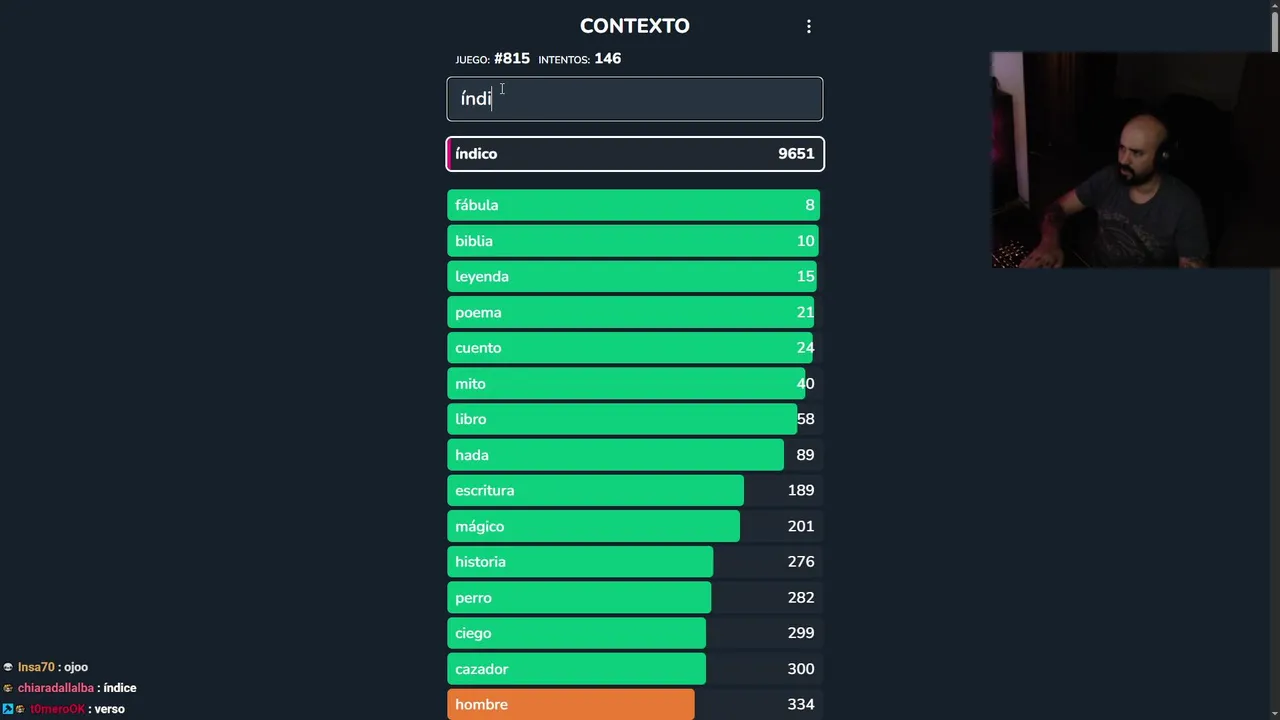
Task: Click the word guess input field
Action: [634, 99]
